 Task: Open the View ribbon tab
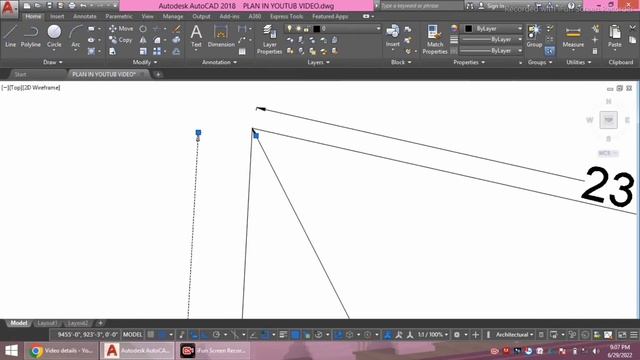pos(147,16)
